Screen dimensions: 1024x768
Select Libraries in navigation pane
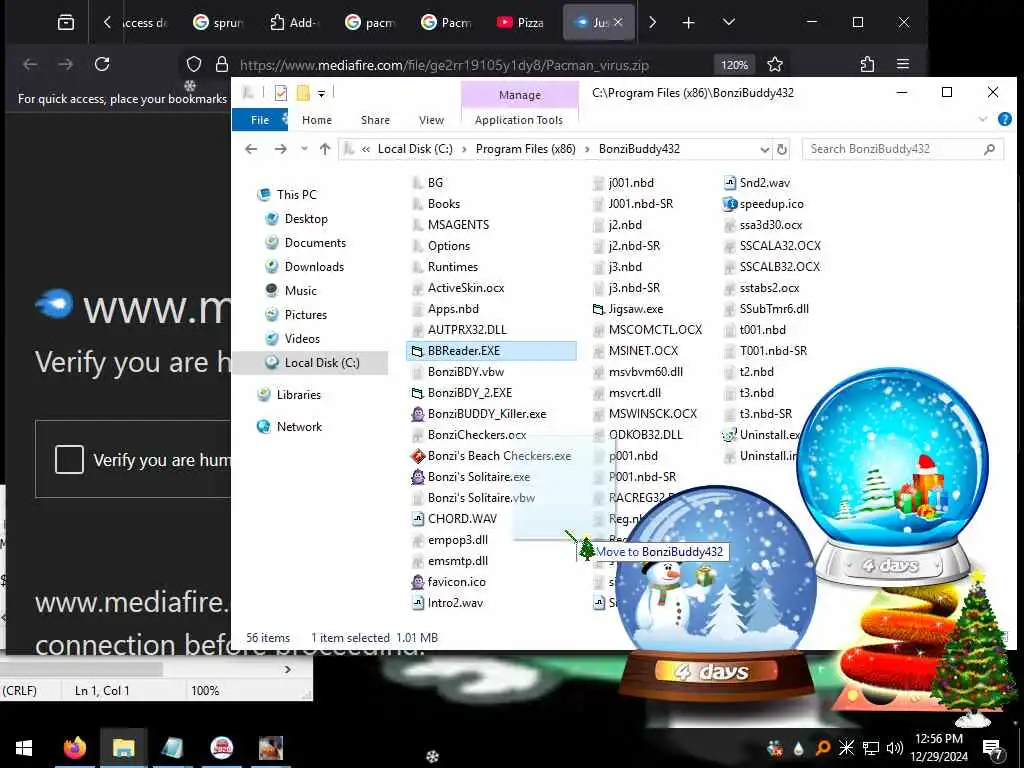click(298, 394)
